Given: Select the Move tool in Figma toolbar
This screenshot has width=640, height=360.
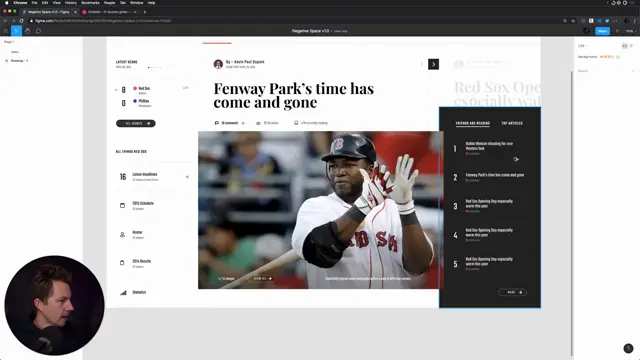Looking at the screenshot, I should coord(16,31).
